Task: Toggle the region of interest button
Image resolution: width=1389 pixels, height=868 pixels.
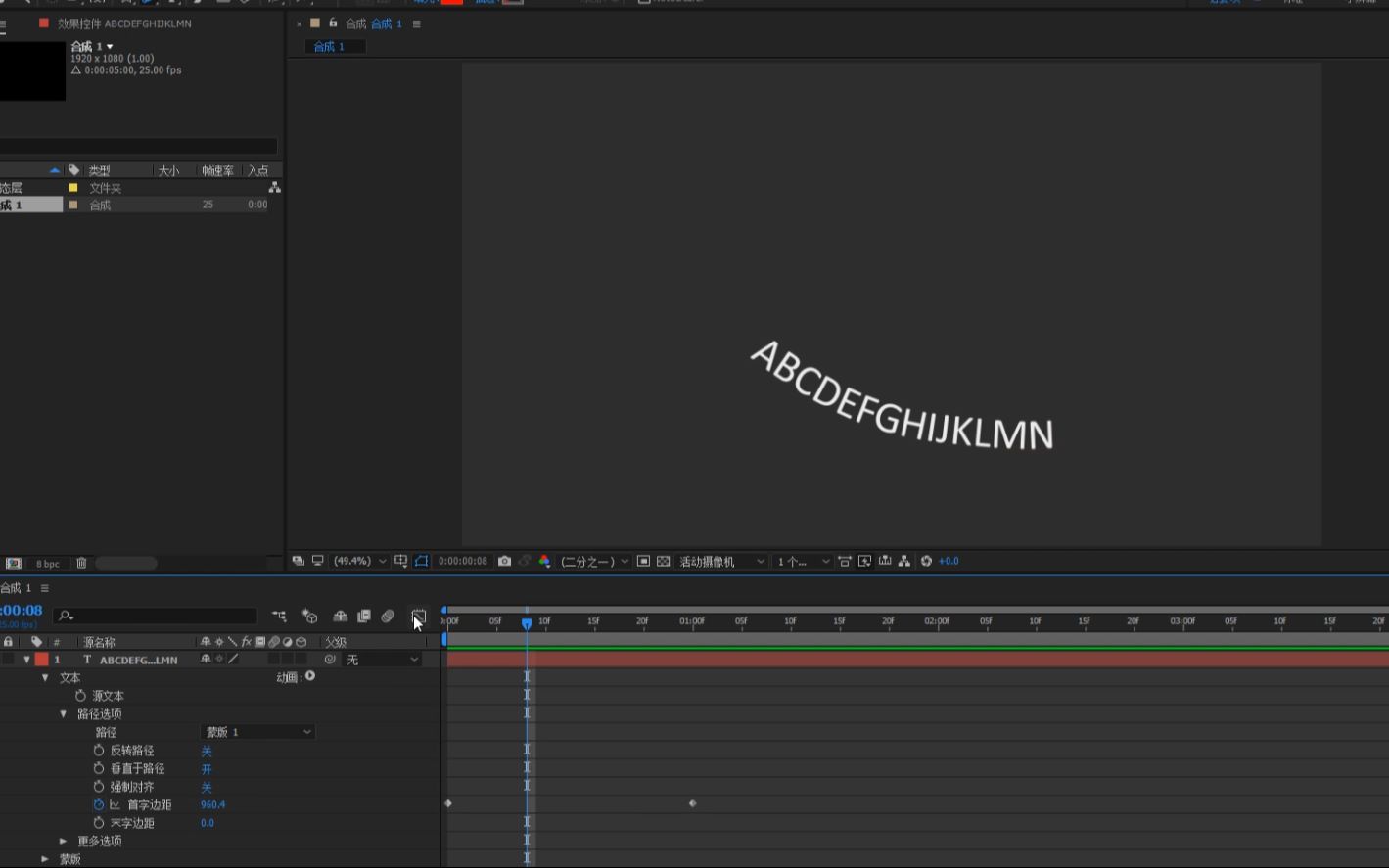Action: (643, 561)
